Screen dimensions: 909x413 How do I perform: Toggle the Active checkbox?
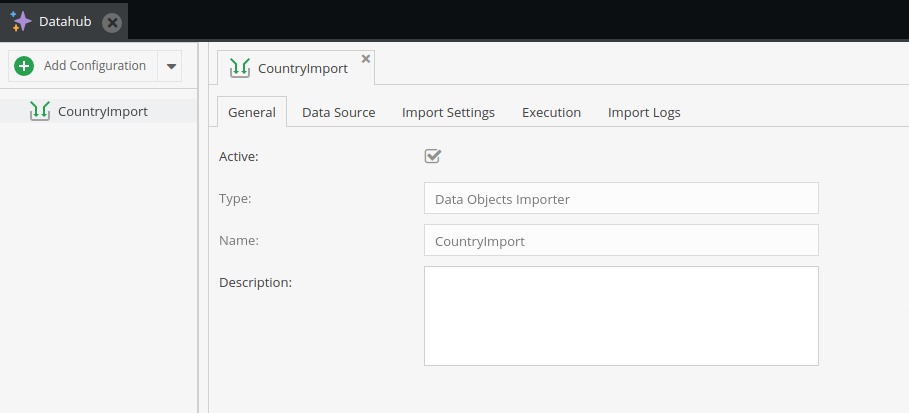pos(433,156)
